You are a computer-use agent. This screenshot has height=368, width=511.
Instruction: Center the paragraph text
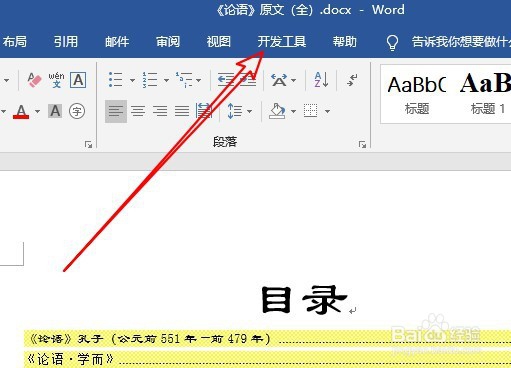click(x=138, y=111)
